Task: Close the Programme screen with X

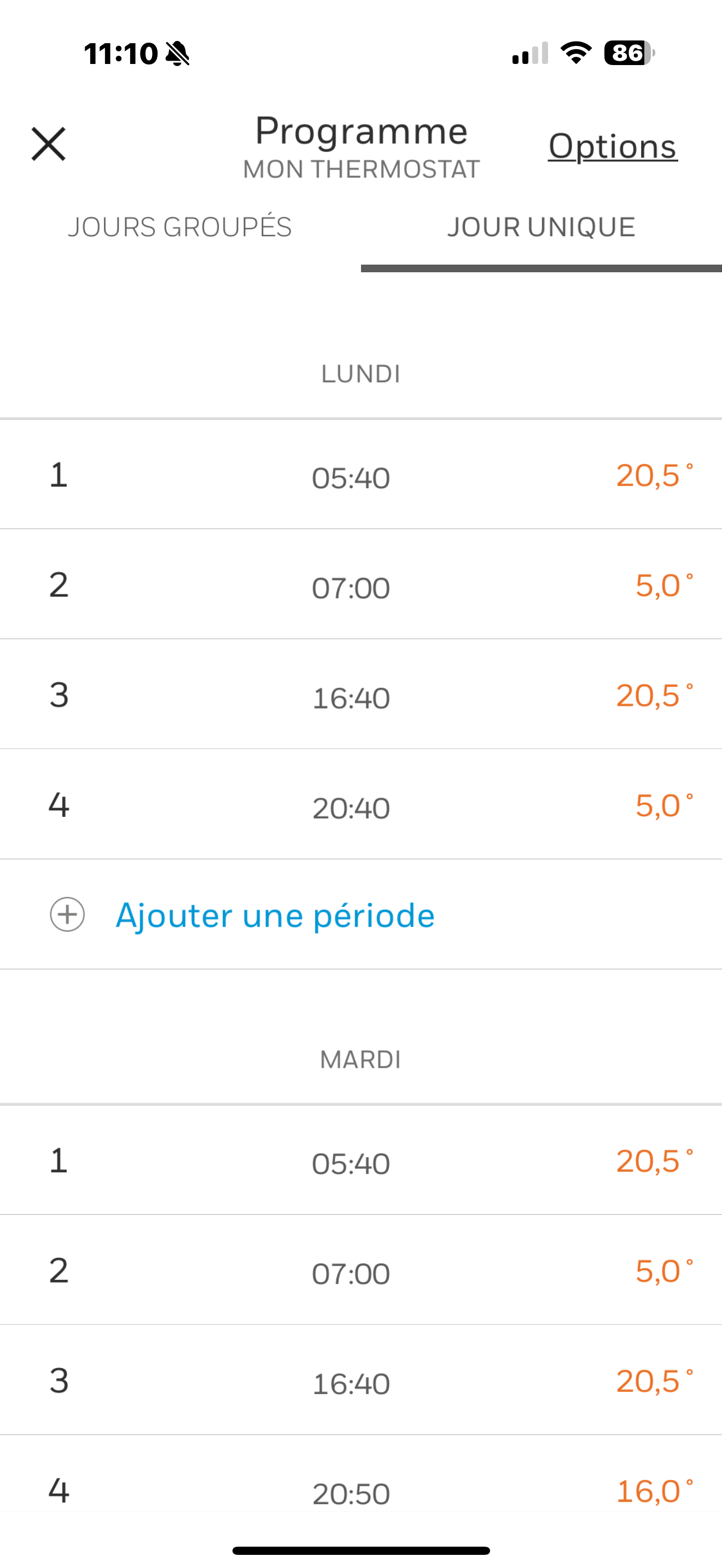Action: click(x=49, y=144)
